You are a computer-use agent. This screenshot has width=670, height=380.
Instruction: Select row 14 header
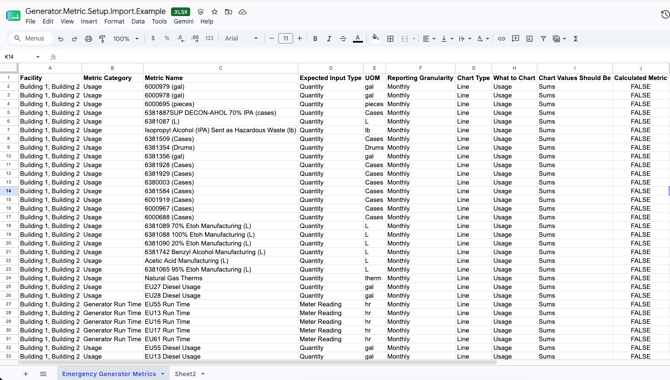click(x=9, y=191)
